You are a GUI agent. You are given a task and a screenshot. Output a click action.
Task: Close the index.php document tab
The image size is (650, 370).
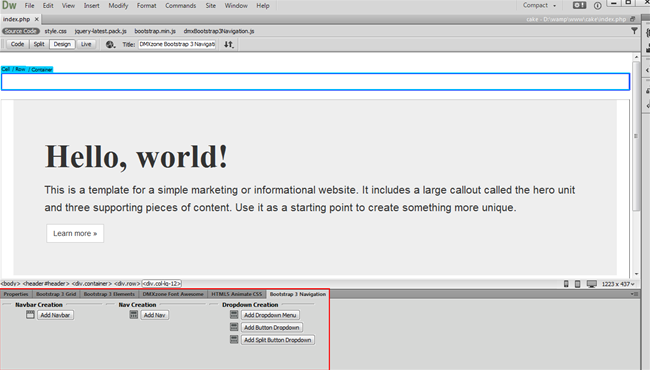(36, 19)
